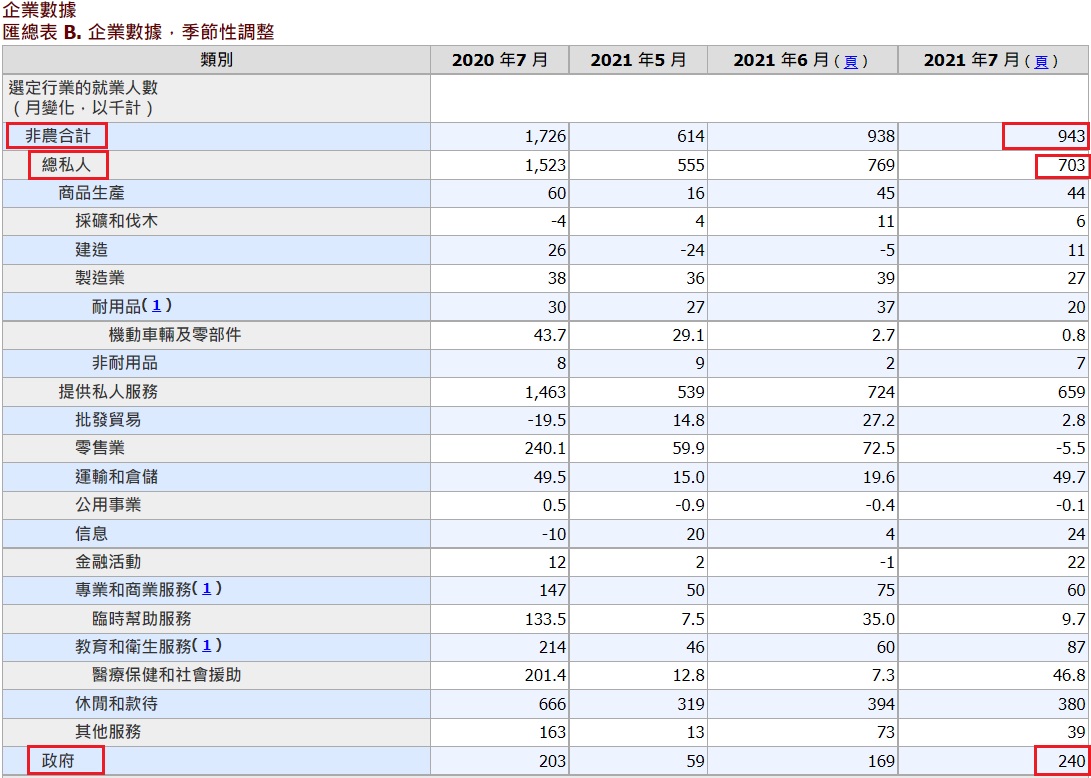This screenshot has width=1091, height=778.
Task: Open footnote 1 link beside 專業和商業服務
Action: click(207, 589)
